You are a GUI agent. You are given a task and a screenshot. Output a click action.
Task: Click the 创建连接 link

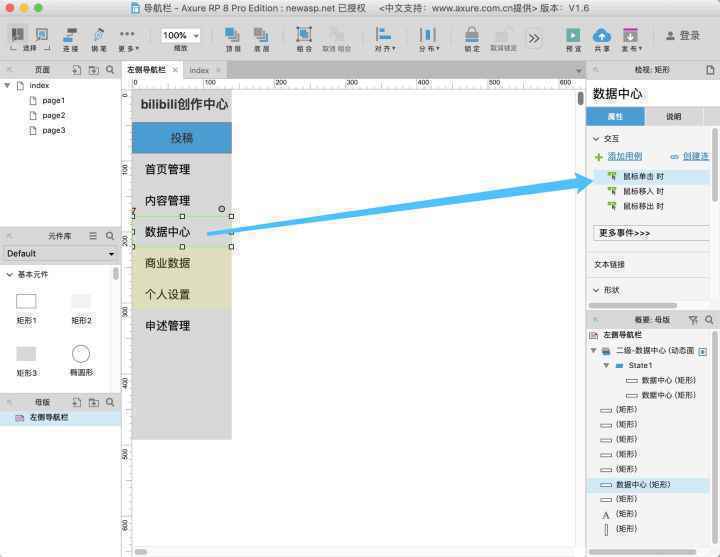click(x=695, y=156)
